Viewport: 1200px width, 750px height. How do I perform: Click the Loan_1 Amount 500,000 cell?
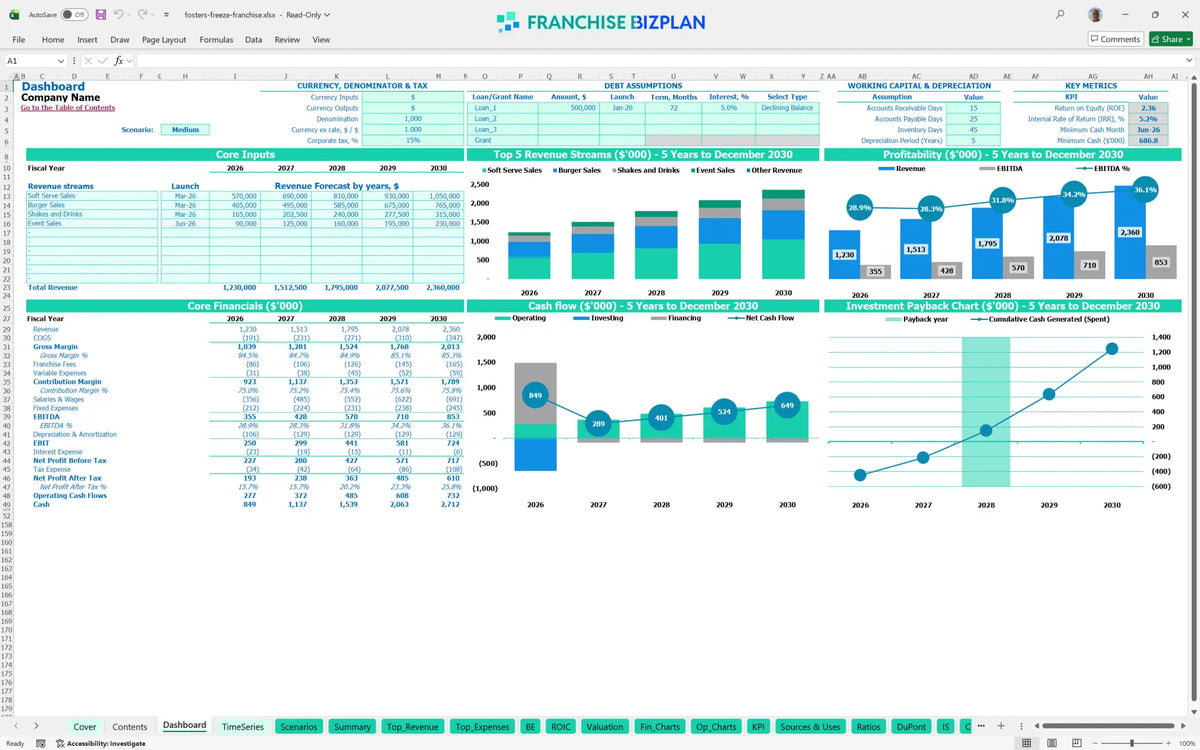click(x=568, y=108)
